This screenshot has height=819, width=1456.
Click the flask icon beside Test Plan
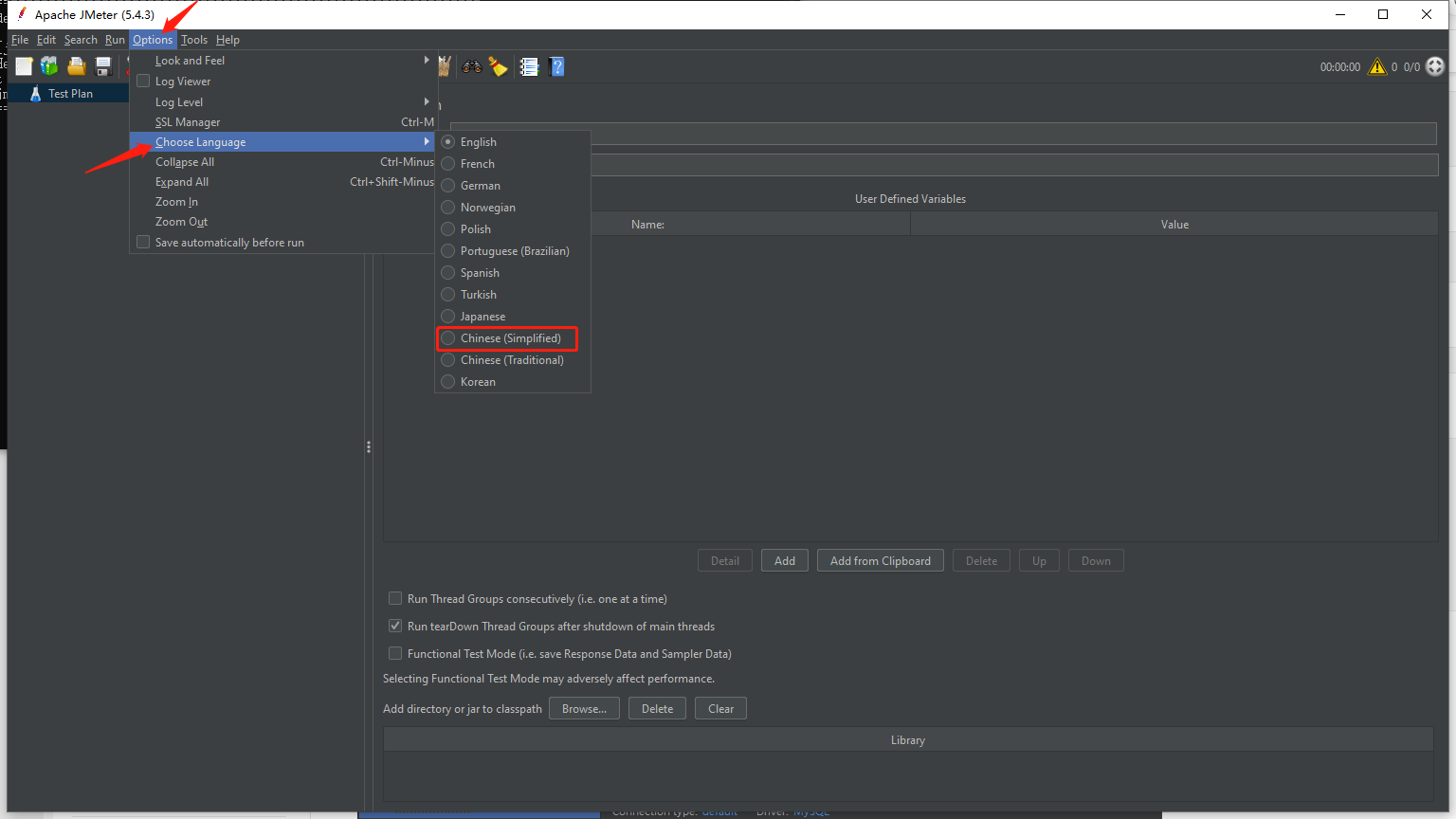pyautogui.click(x=35, y=94)
